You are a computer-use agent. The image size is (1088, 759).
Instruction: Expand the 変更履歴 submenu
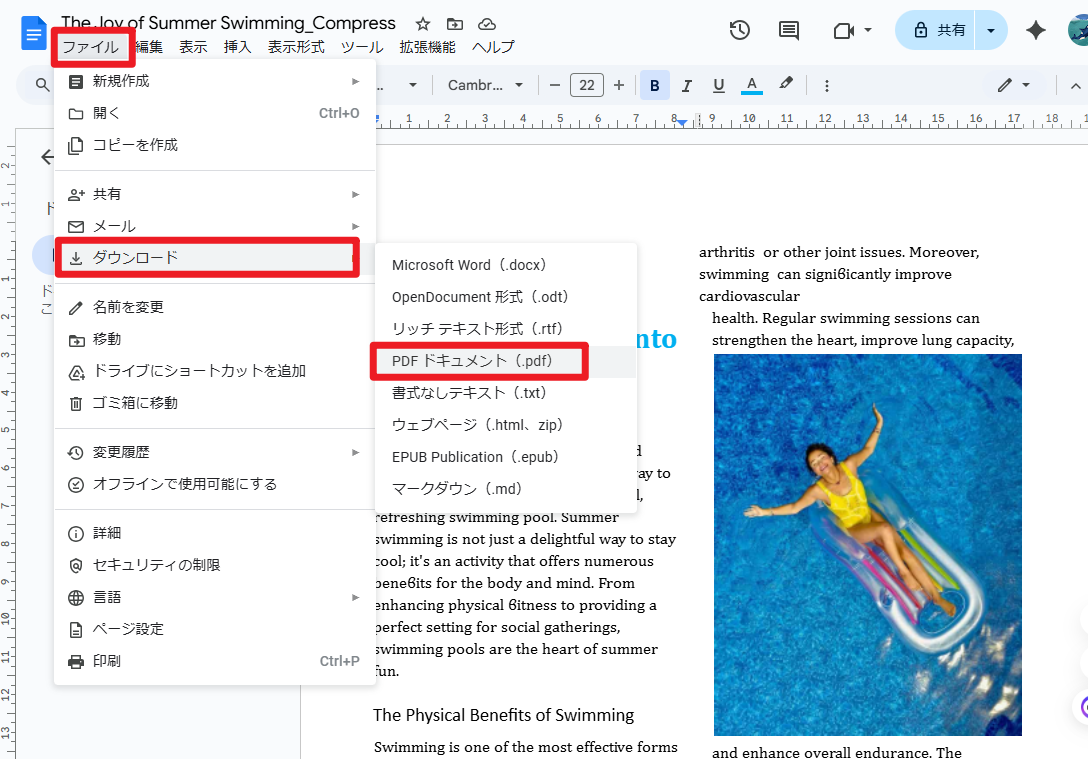[x=215, y=452]
